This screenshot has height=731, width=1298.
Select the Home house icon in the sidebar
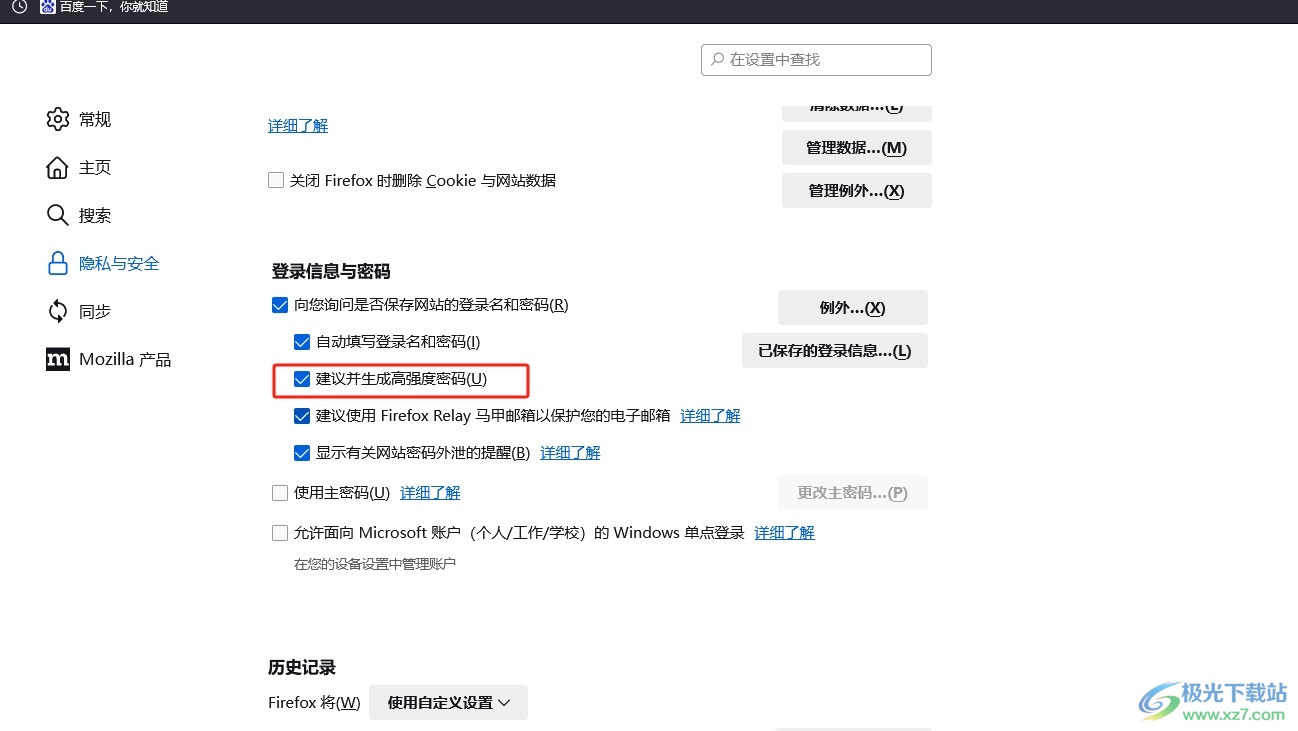58,167
